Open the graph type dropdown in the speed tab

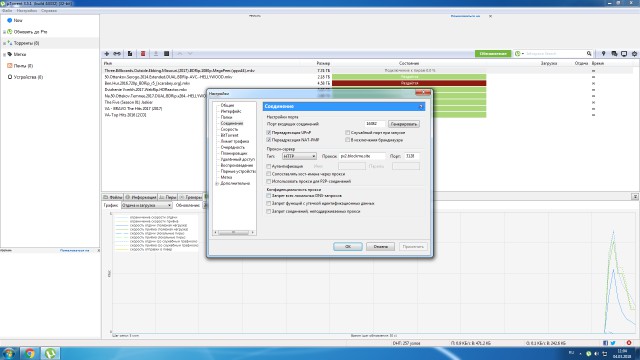click(147, 205)
